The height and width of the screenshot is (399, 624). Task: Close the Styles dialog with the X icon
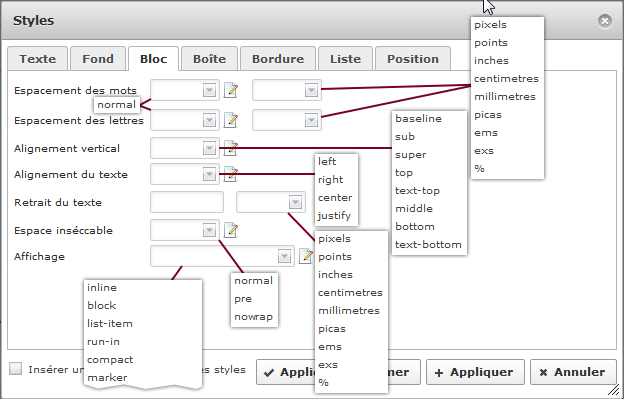coord(605,21)
